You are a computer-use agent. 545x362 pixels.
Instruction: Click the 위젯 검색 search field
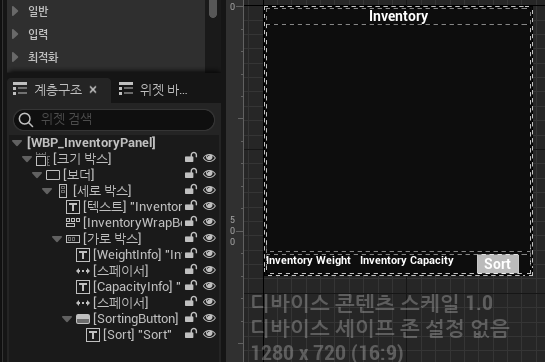[x=114, y=119]
